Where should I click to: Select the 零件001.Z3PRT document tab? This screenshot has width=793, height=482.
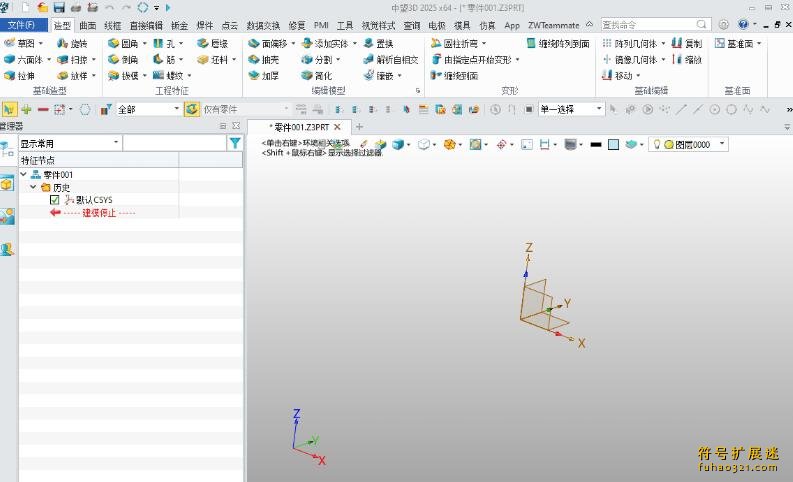301,127
